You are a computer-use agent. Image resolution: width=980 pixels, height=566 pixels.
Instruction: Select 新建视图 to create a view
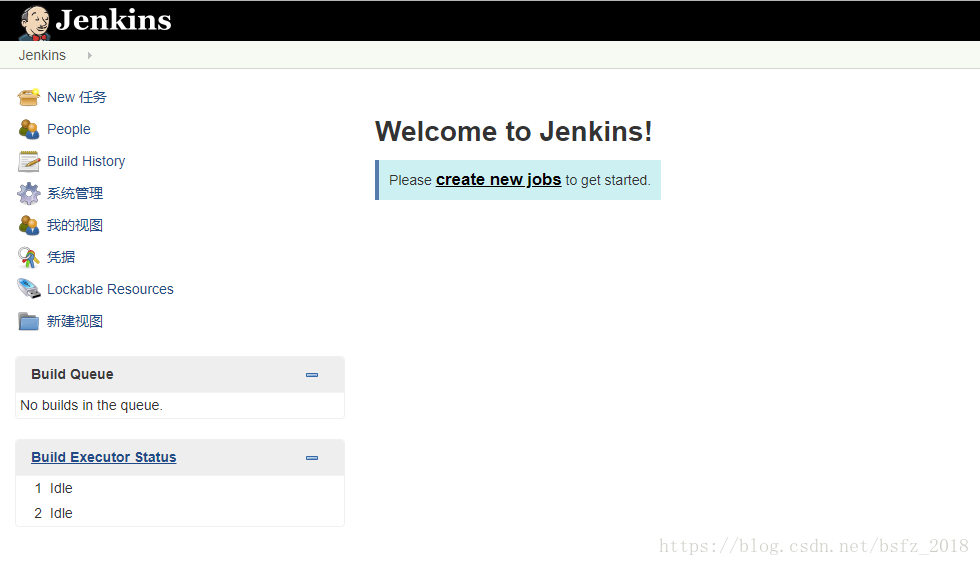click(x=75, y=321)
